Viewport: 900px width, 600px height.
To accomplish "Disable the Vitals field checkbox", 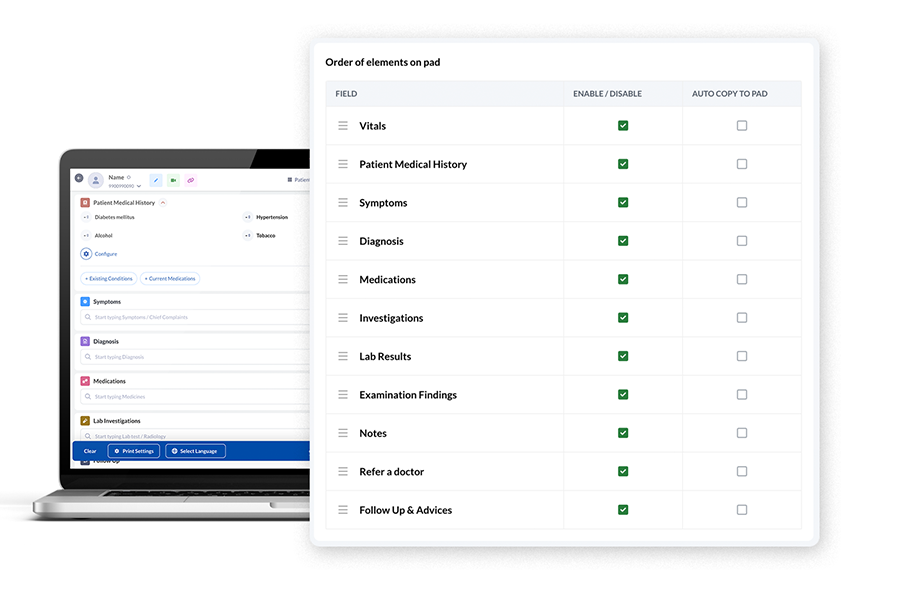I will click(623, 126).
